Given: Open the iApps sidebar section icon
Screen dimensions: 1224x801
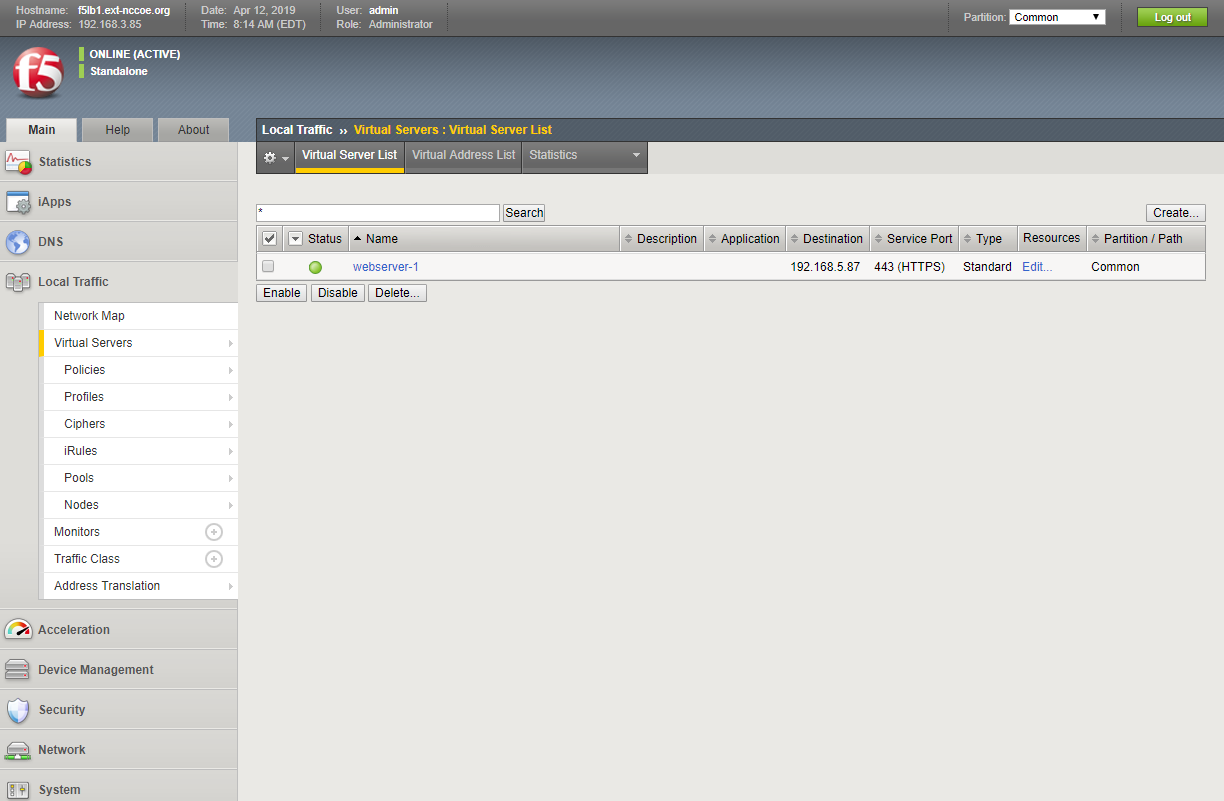Looking at the screenshot, I should tap(19, 202).
